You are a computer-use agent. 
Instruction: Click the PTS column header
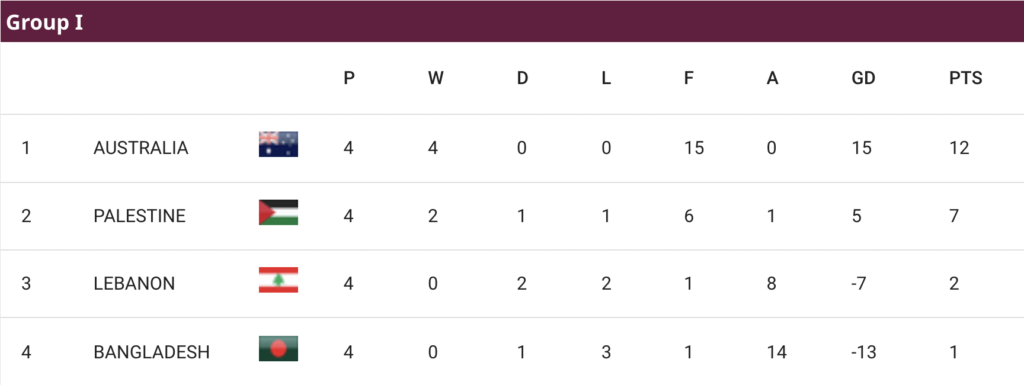pyautogui.click(x=965, y=78)
